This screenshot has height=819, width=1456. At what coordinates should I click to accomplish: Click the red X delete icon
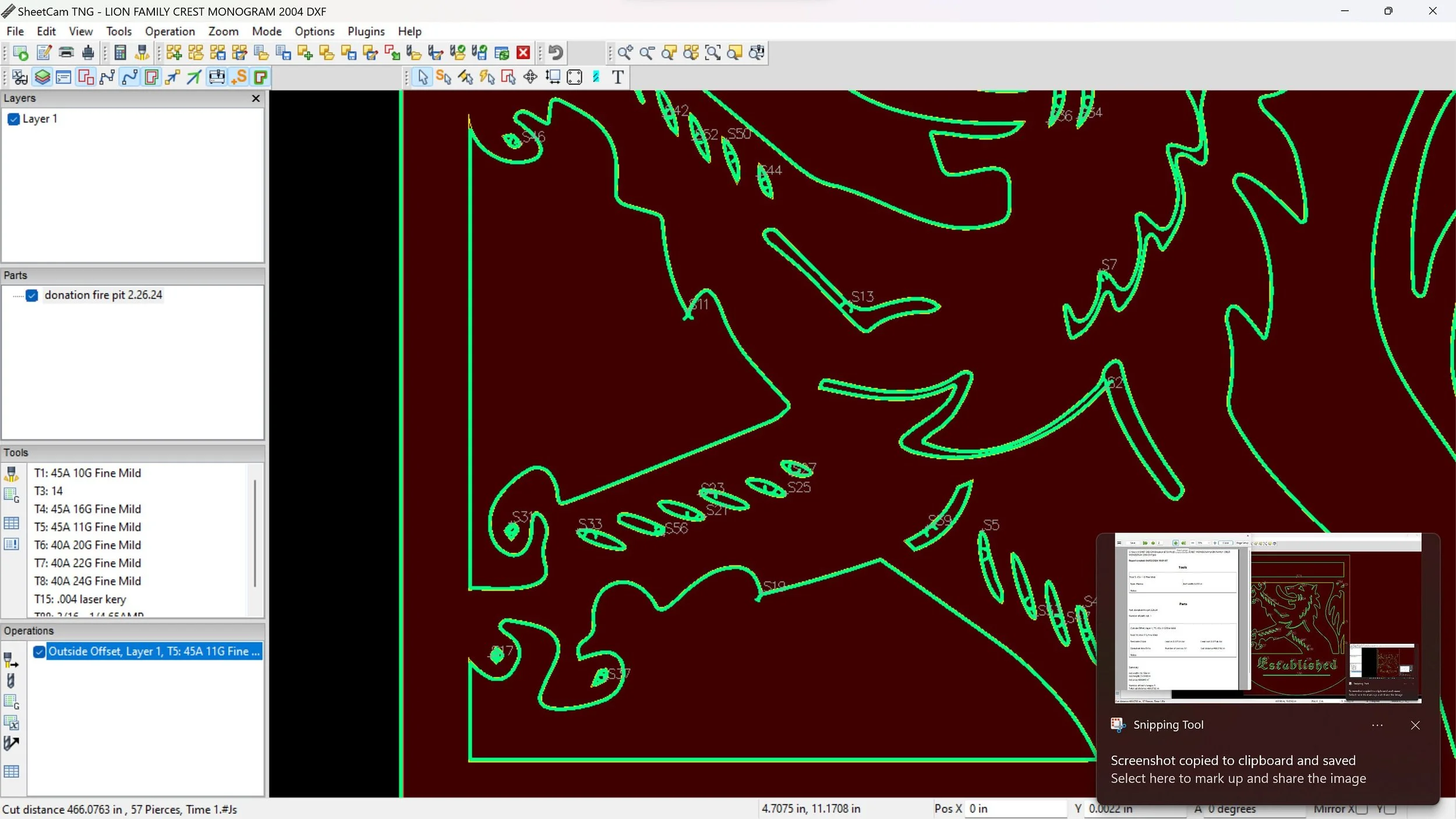523,53
